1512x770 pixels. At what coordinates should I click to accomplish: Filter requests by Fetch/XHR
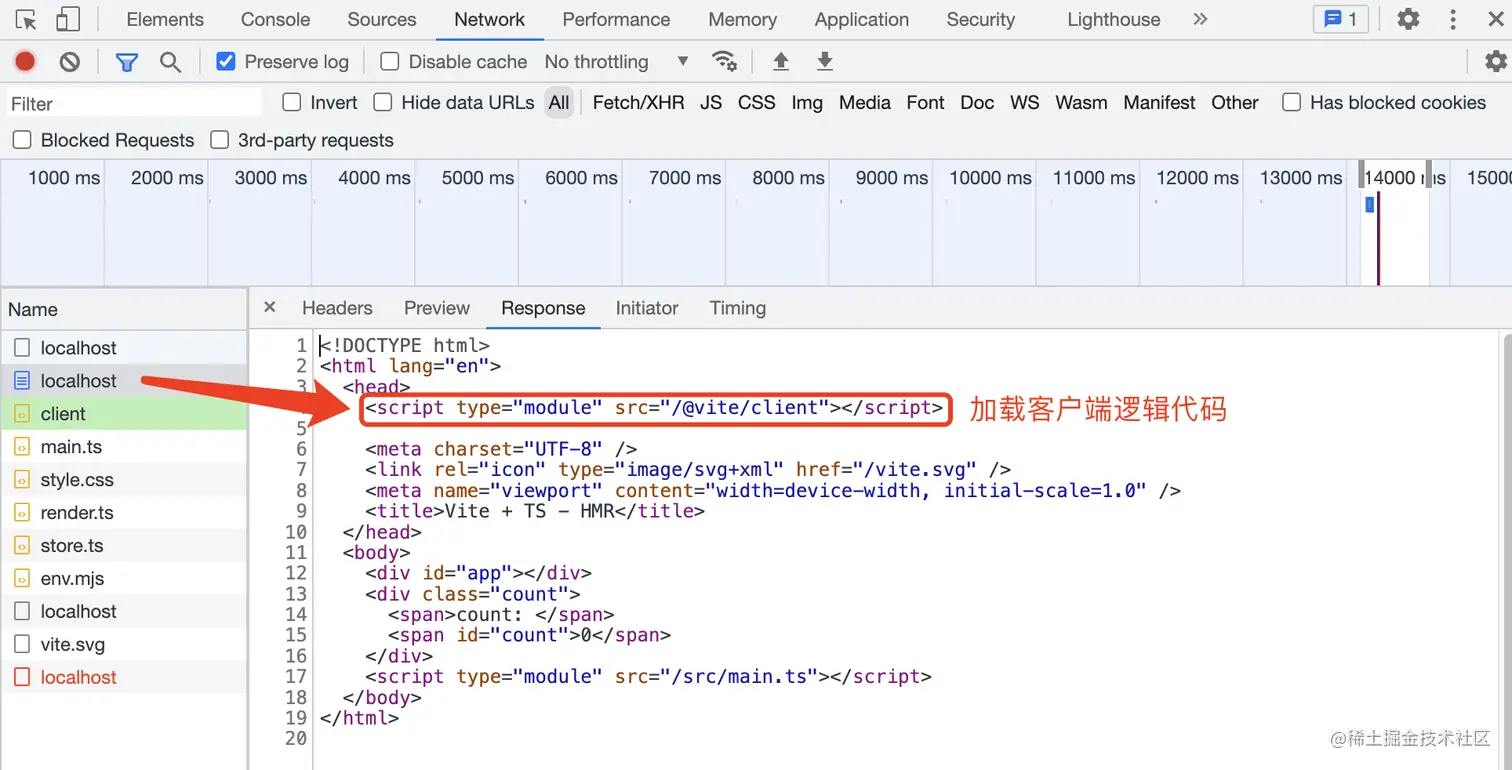[638, 102]
